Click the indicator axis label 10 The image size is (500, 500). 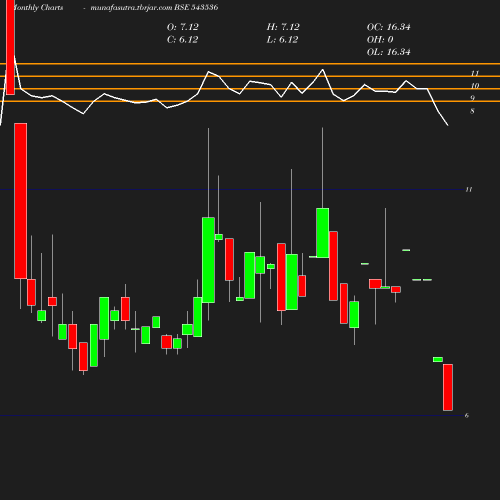click(475, 86)
